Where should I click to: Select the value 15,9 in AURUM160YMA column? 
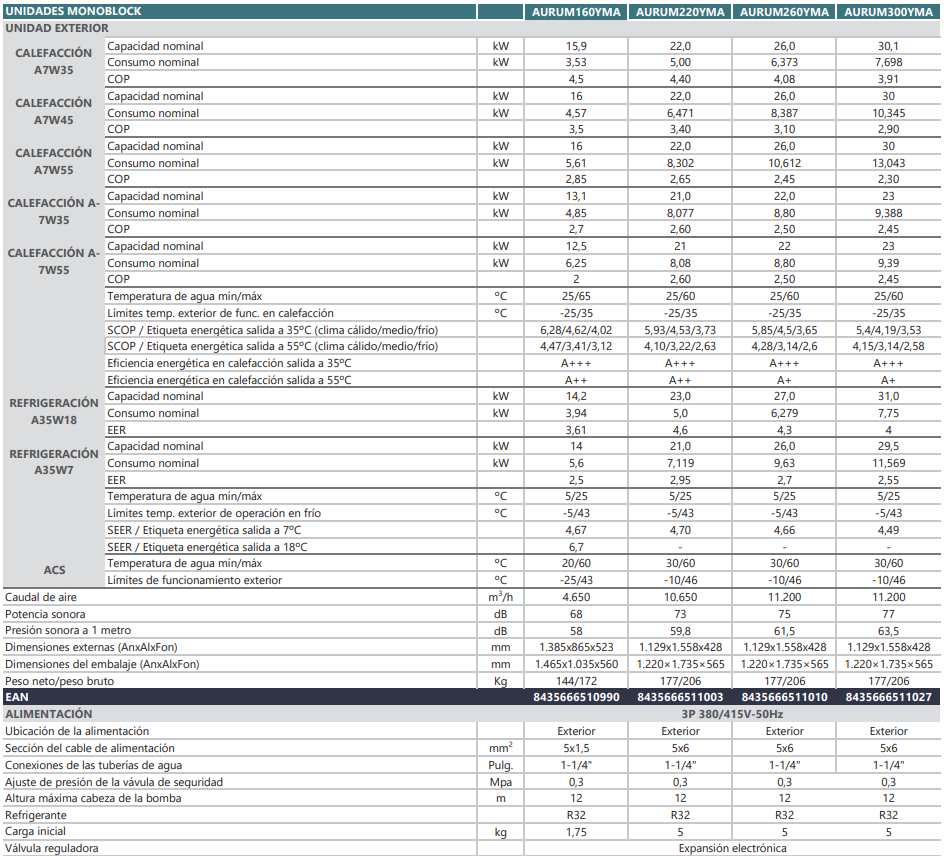coord(576,47)
